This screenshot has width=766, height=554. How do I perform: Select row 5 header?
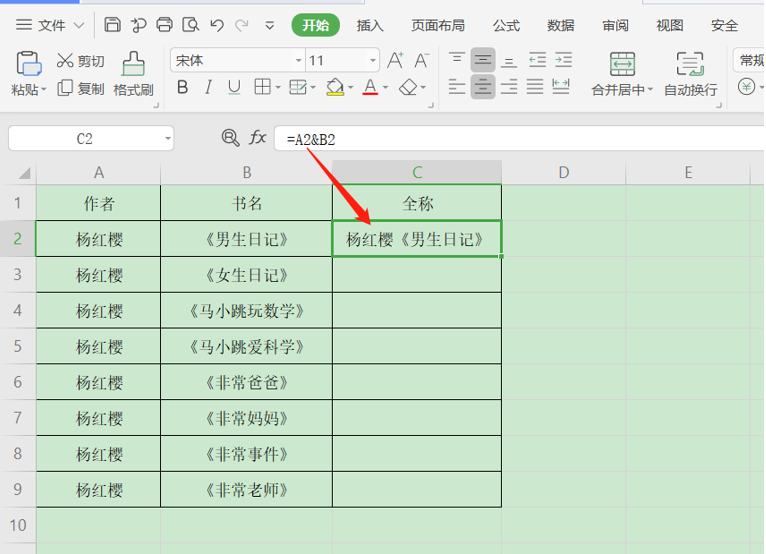[x=18, y=346]
